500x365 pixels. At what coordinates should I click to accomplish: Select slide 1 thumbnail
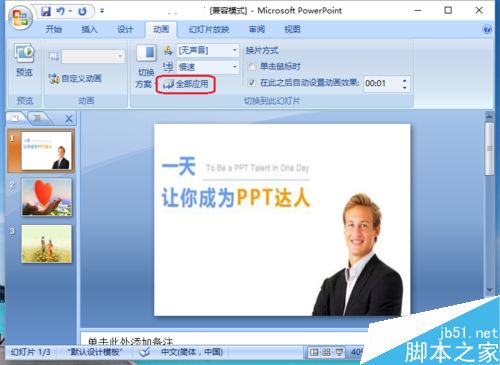tap(46, 151)
